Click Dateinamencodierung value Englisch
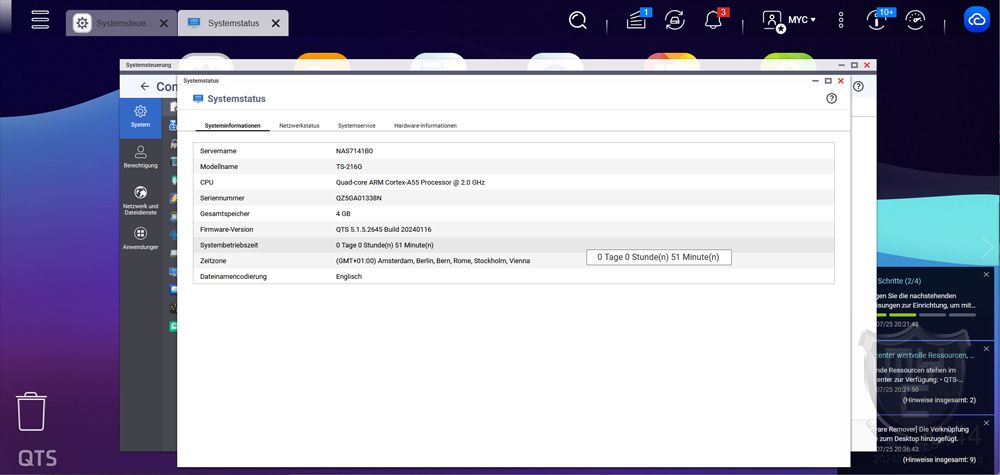Image resolution: width=1000 pixels, height=475 pixels. [349, 277]
